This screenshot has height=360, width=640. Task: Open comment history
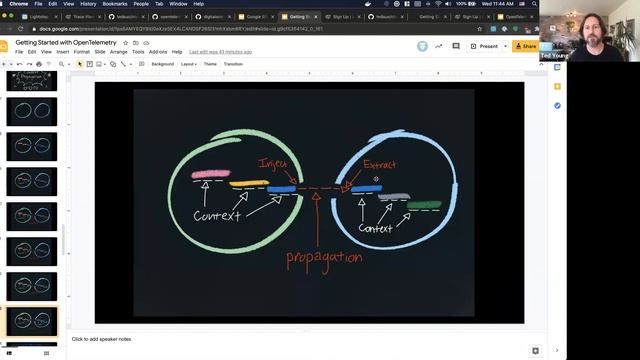point(456,46)
